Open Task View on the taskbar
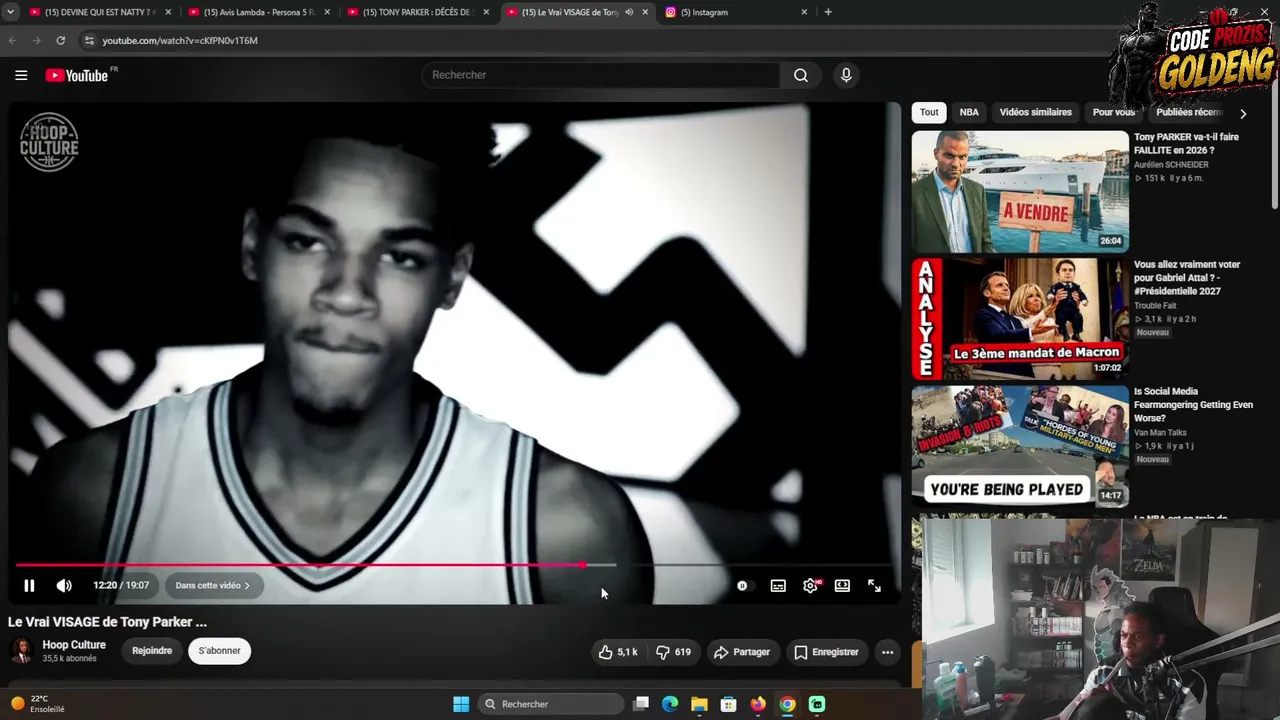The width and height of the screenshot is (1280, 720). click(641, 704)
